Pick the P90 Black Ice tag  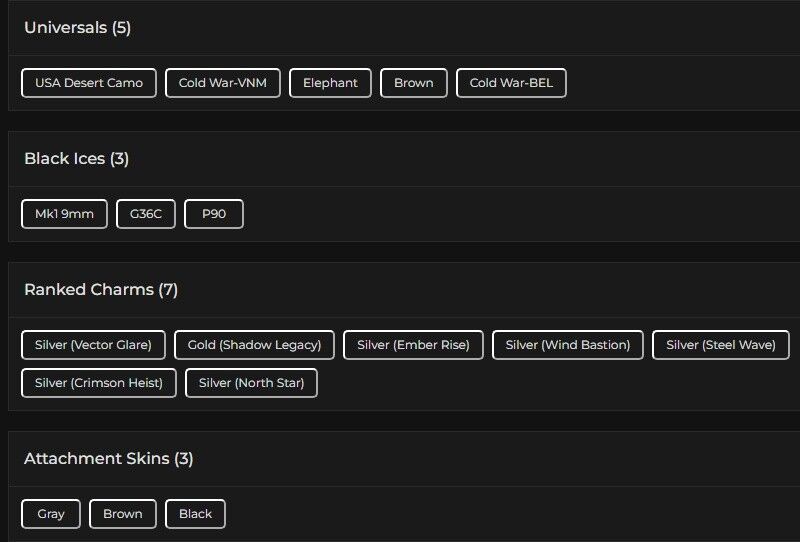coord(214,214)
